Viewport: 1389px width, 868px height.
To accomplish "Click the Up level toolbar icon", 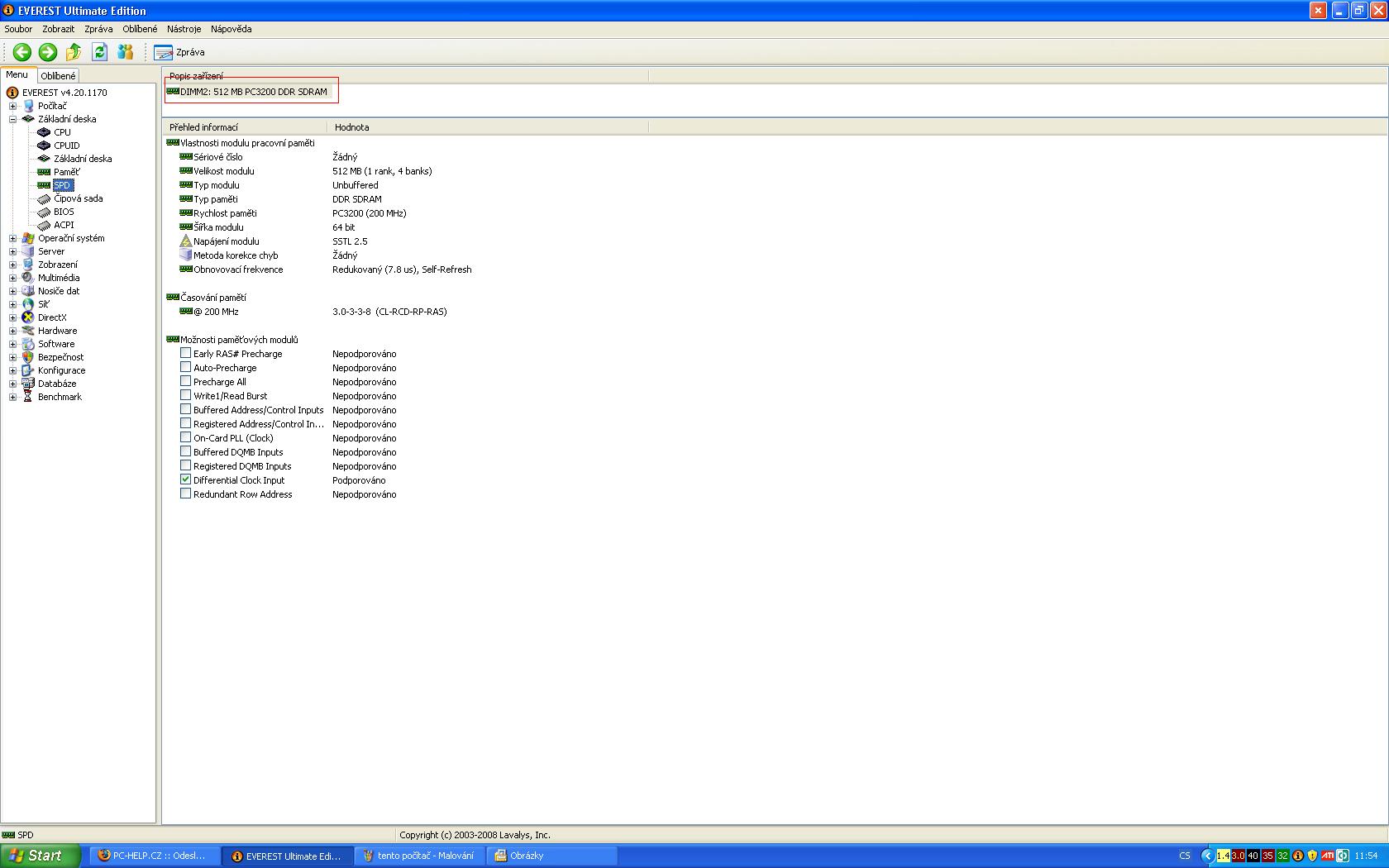I will click(x=74, y=52).
